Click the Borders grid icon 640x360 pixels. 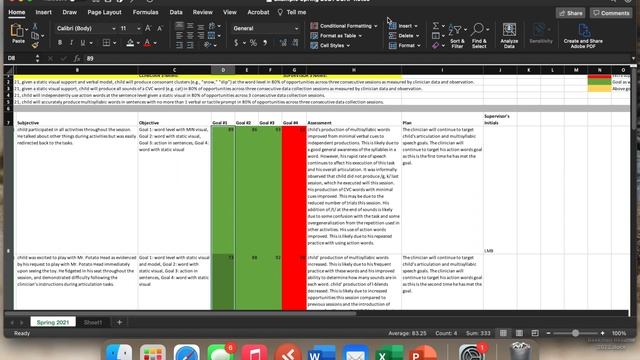click(106, 42)
